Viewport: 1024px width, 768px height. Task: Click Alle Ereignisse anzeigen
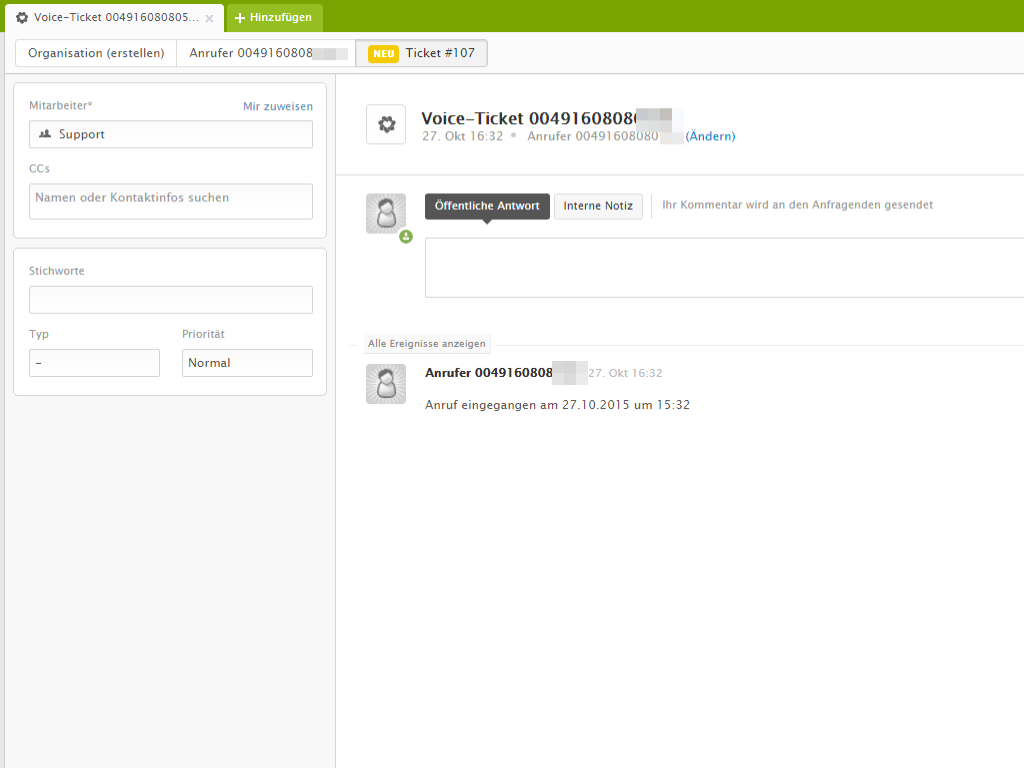pos(427,344)
